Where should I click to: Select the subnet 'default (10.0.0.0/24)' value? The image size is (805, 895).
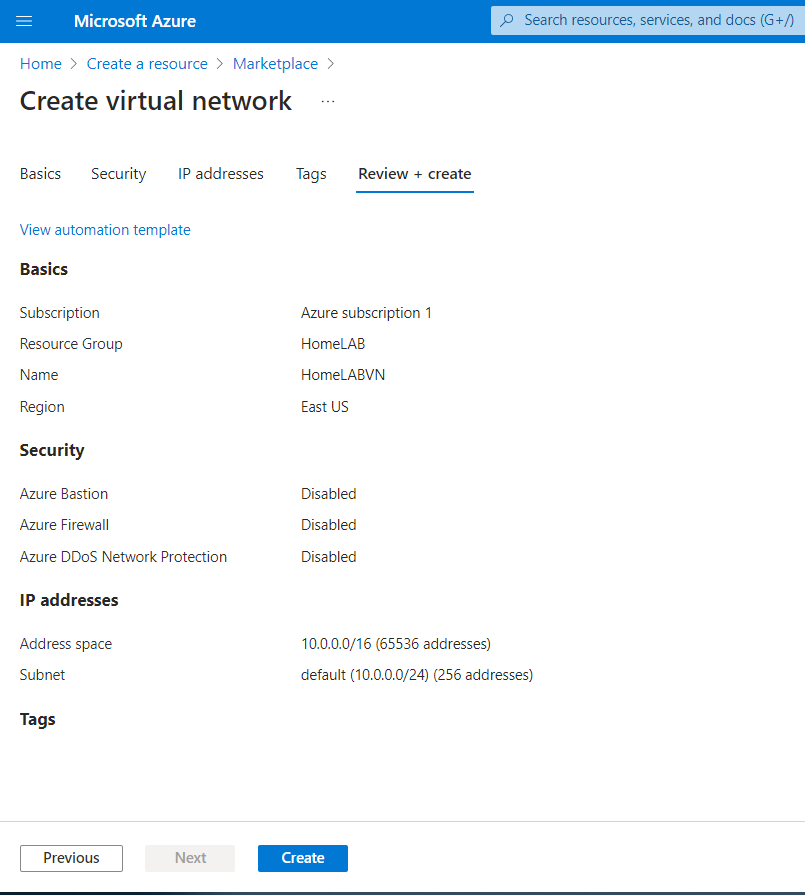tap(417, 675)
